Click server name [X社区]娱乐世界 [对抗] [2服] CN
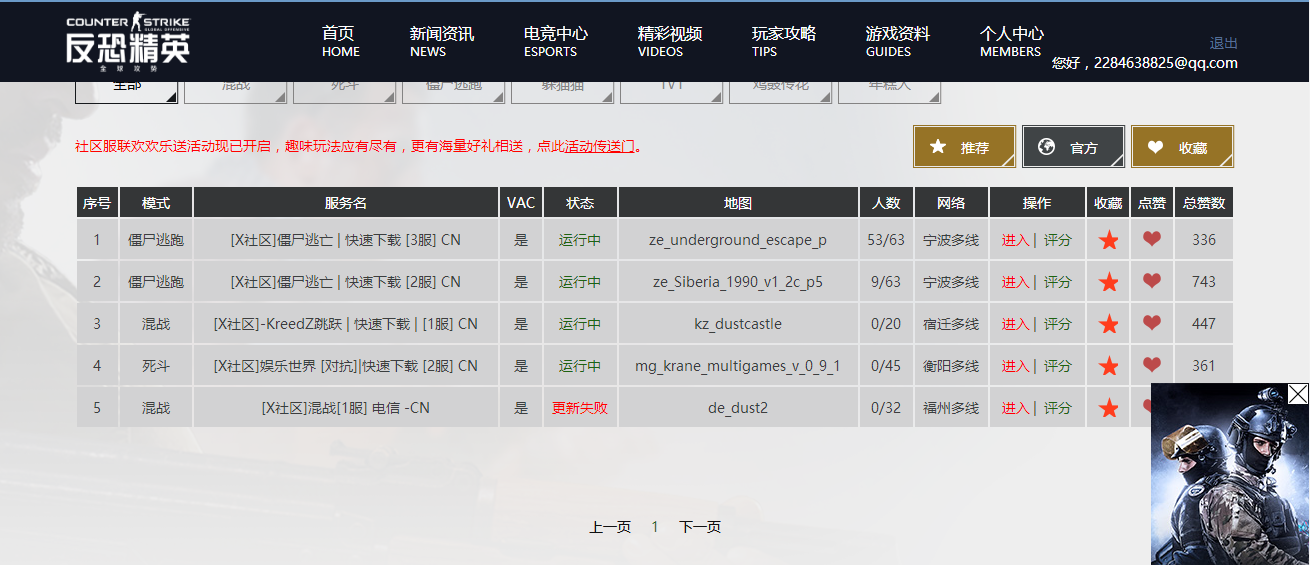The width and height of the screenshot is (1310, 565). (346, 366)
